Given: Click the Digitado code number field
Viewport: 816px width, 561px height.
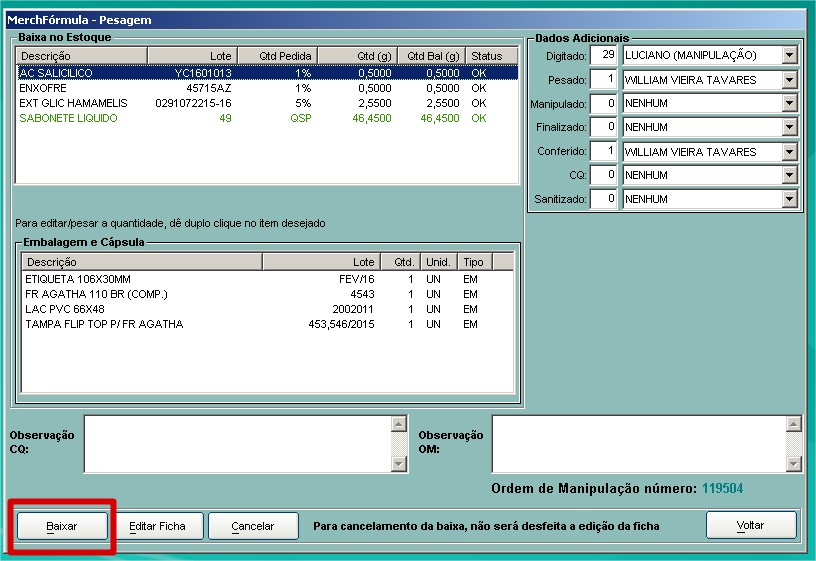Looking at the screenshot, I should [x=603, y=55].
